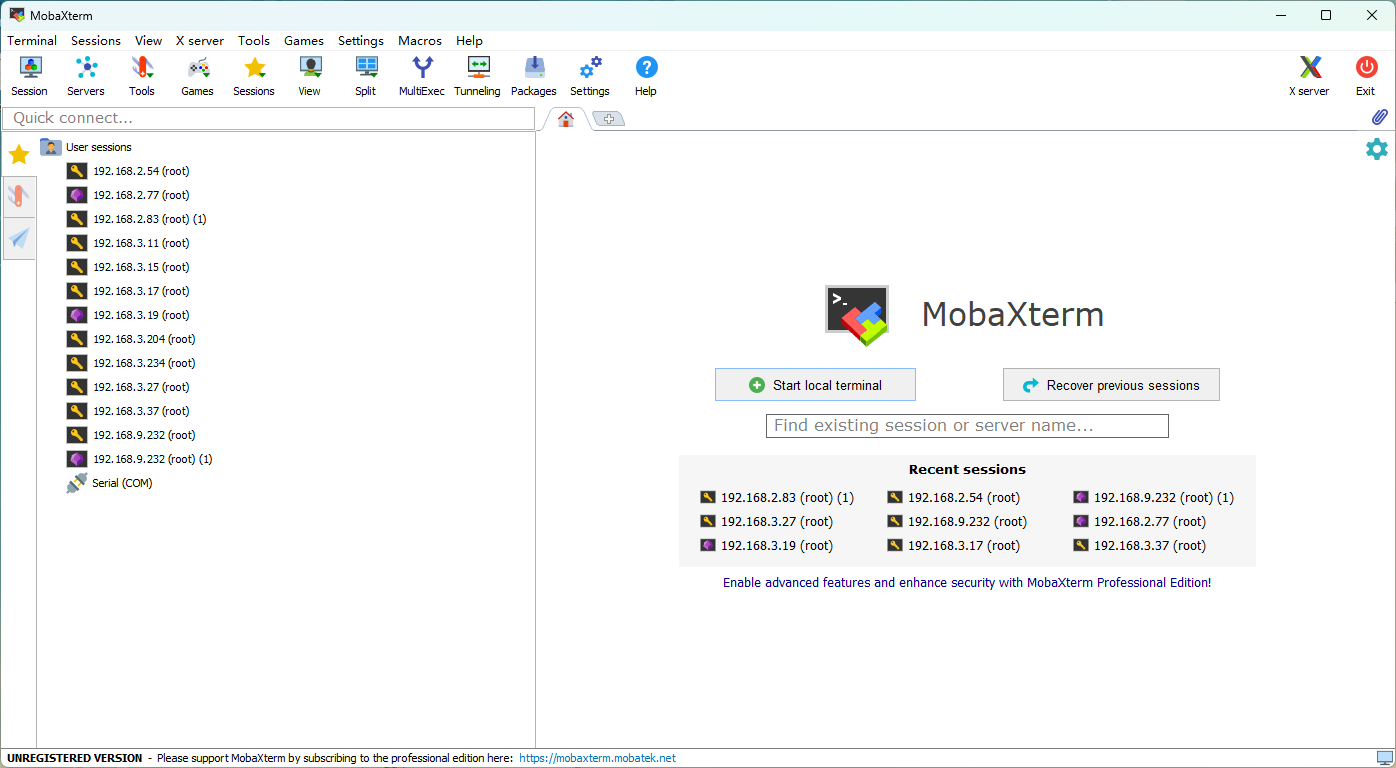Viewport: 1396px width, 768px height.
Task: Click the monitor icon in status bar
Action: coord(1385,758)
